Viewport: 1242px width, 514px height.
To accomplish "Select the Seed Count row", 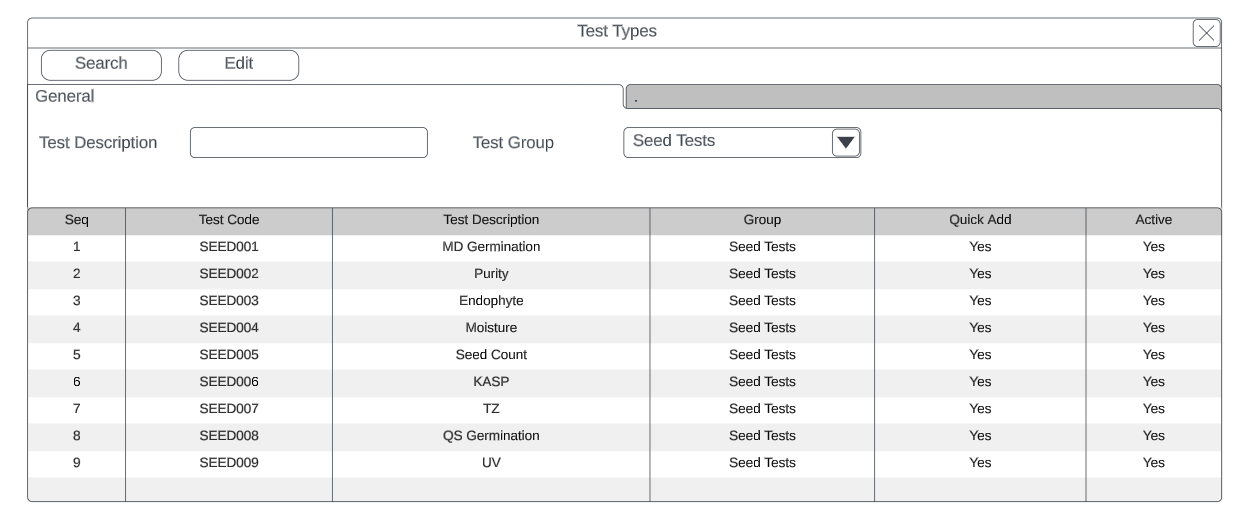I will point(491,355).
